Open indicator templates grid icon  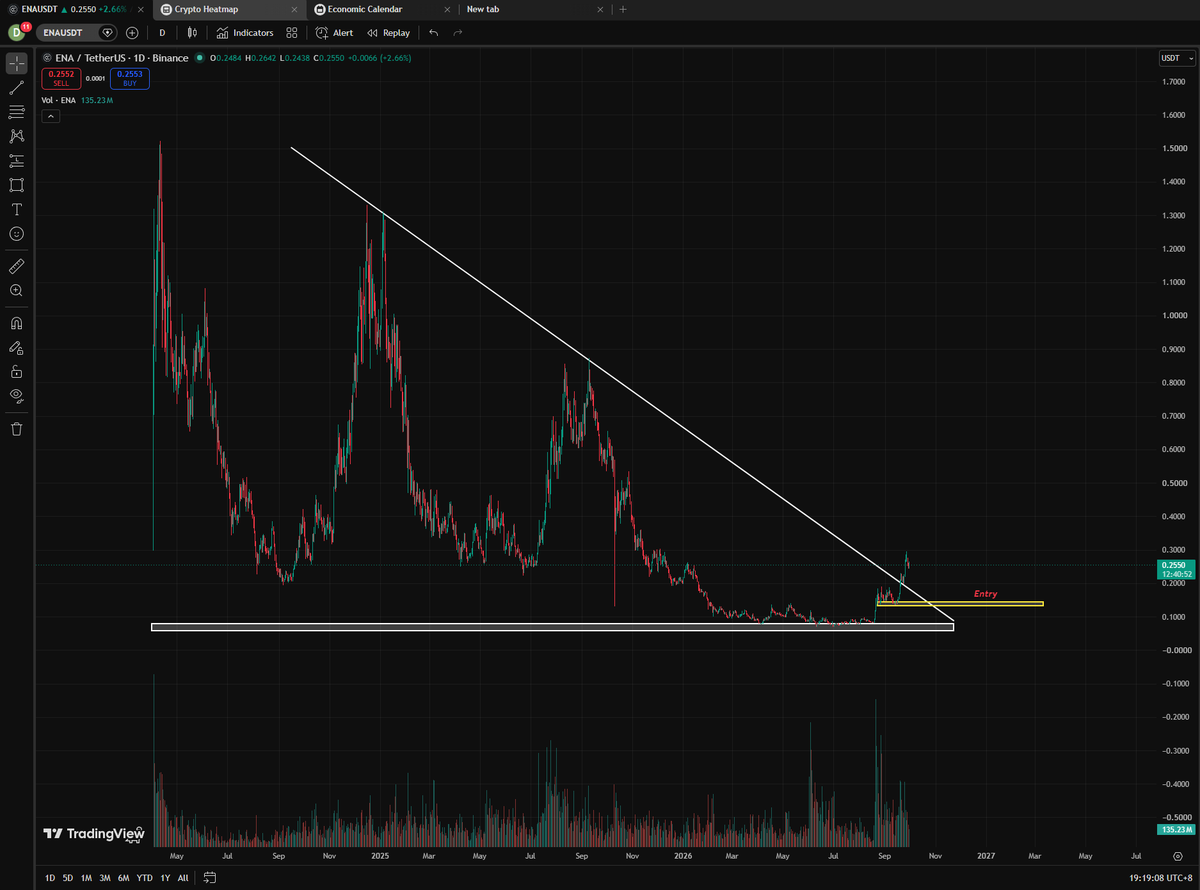(x=292, y=33)
